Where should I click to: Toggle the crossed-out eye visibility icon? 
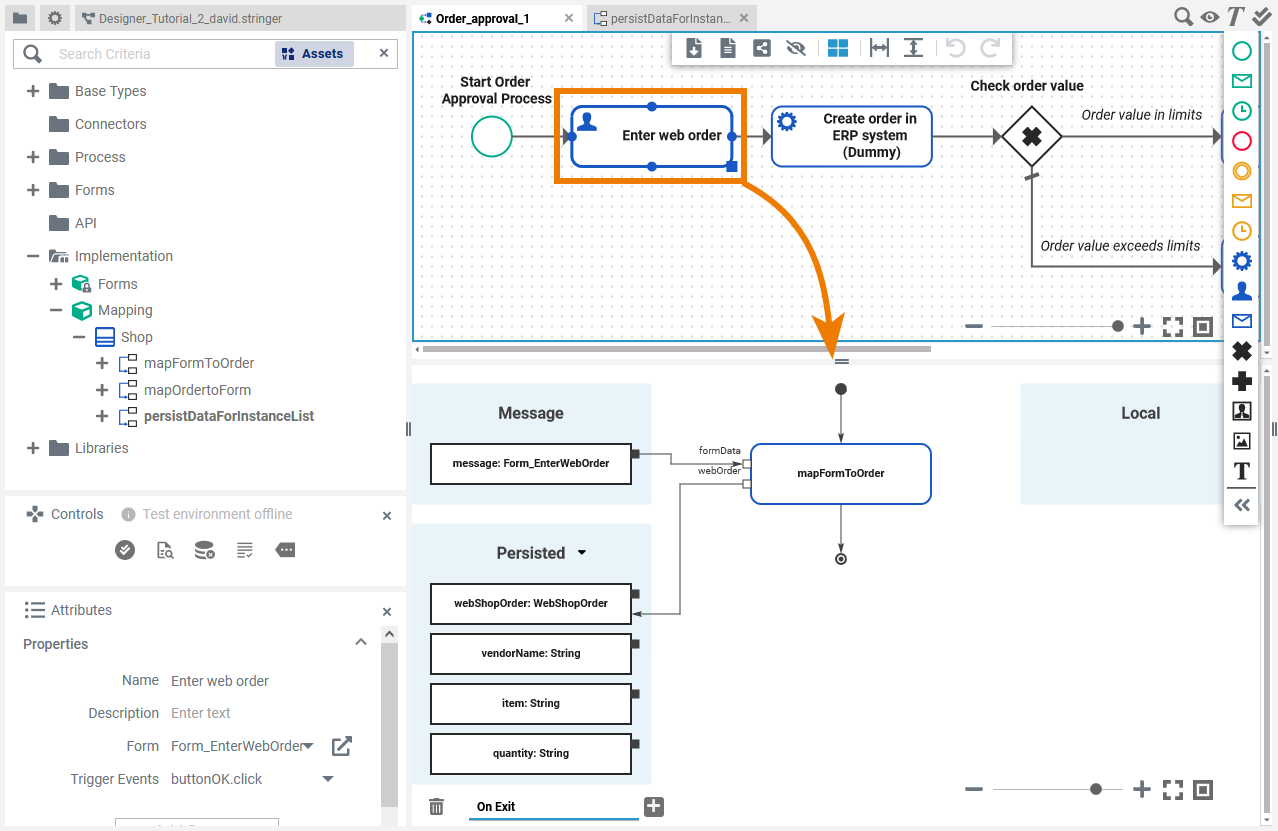pos(796,48)
